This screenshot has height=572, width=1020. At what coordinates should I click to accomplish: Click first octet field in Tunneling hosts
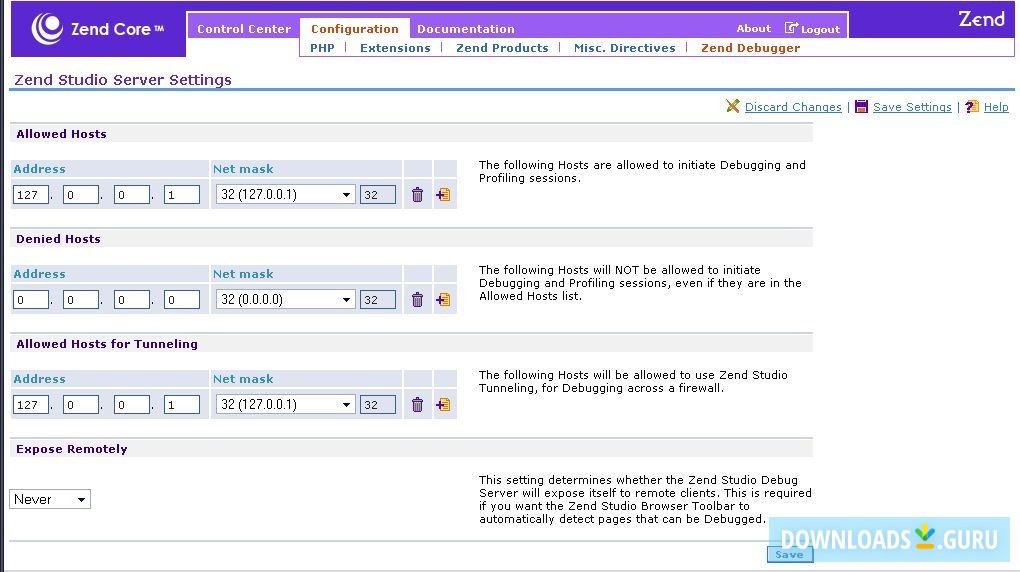pyautogui.click(x=31, y=405)
